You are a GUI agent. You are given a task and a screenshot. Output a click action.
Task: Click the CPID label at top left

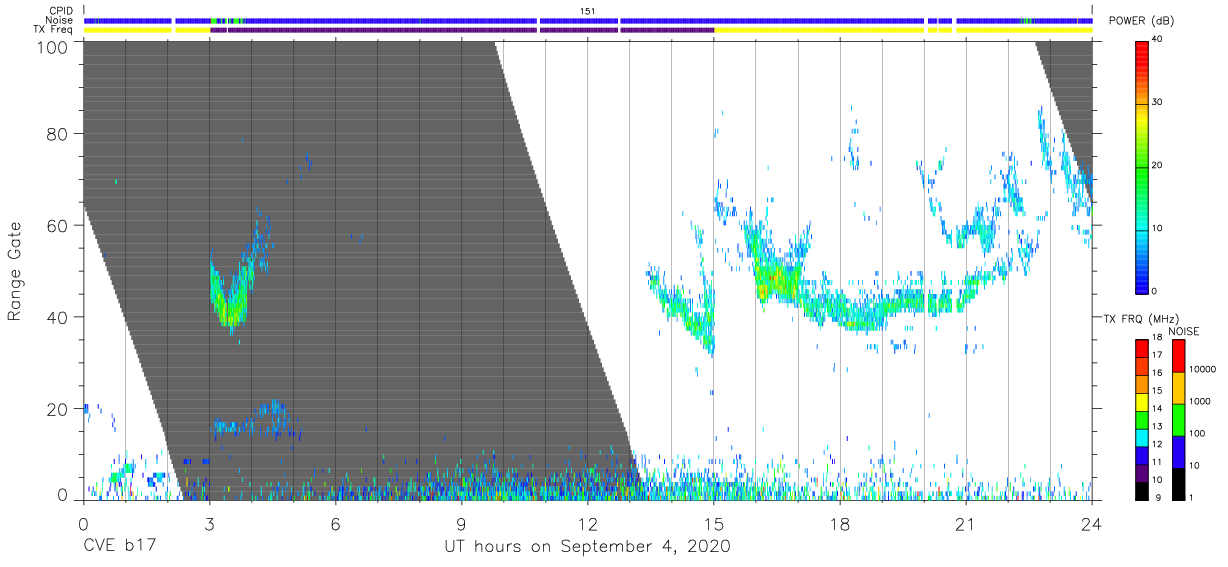[60, 10]
